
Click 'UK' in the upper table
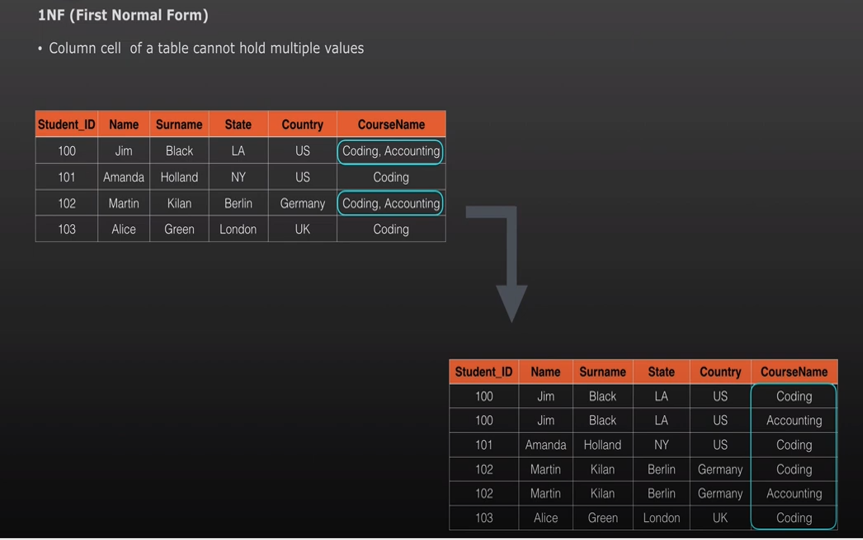coord(302,229)
